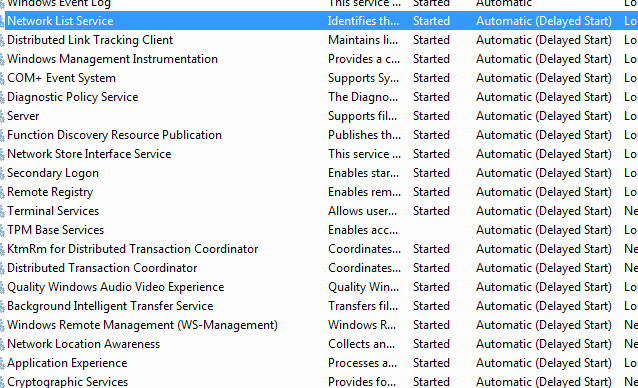Click gear icon beside COM+ Event System
Image resolution: width=638 pixels, height=388 pixels.
[x=2, y=78]
